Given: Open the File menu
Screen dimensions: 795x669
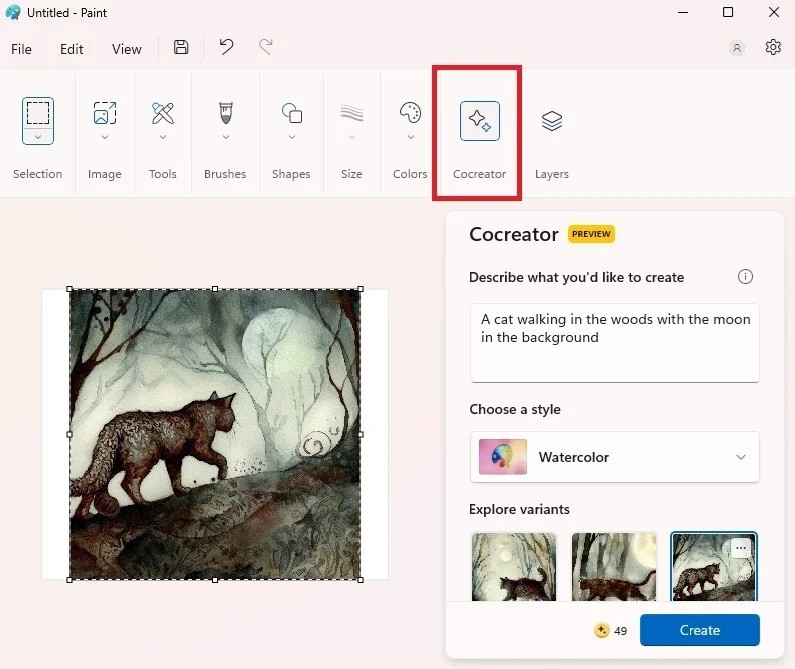Looking at the screenshot, I should point(21,49).
